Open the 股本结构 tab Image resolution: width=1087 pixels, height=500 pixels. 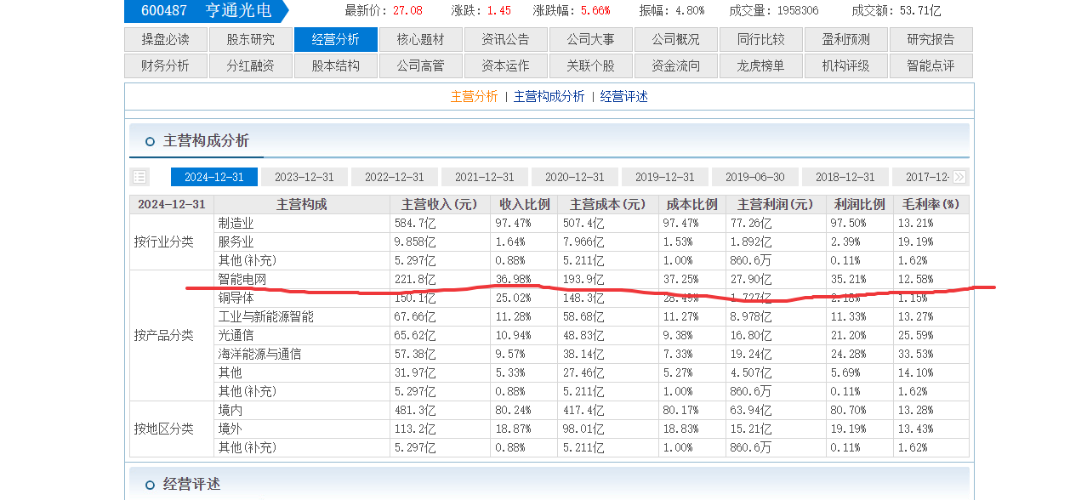coord(336,66)
